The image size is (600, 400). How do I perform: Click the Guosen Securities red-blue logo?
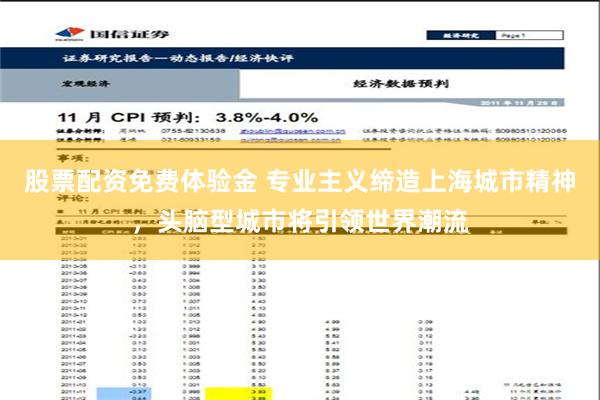click(70, 34)
